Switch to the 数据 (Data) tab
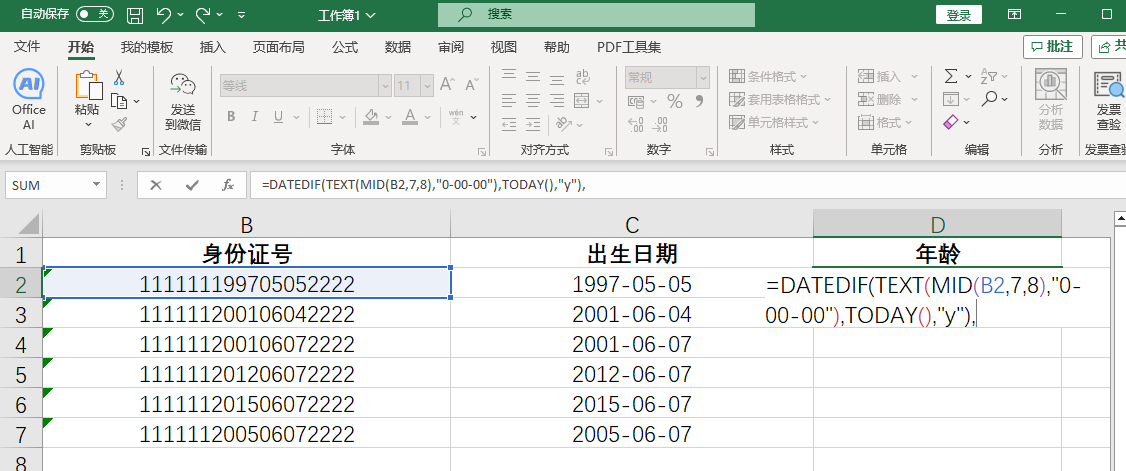This screenshot has height=471, width=1126. tap(398, 47)
